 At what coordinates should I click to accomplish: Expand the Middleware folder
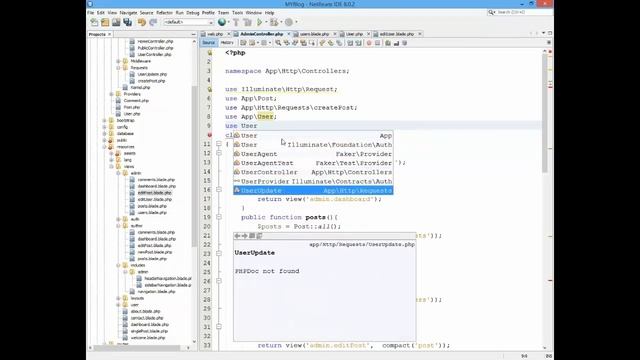click(118, 61)
